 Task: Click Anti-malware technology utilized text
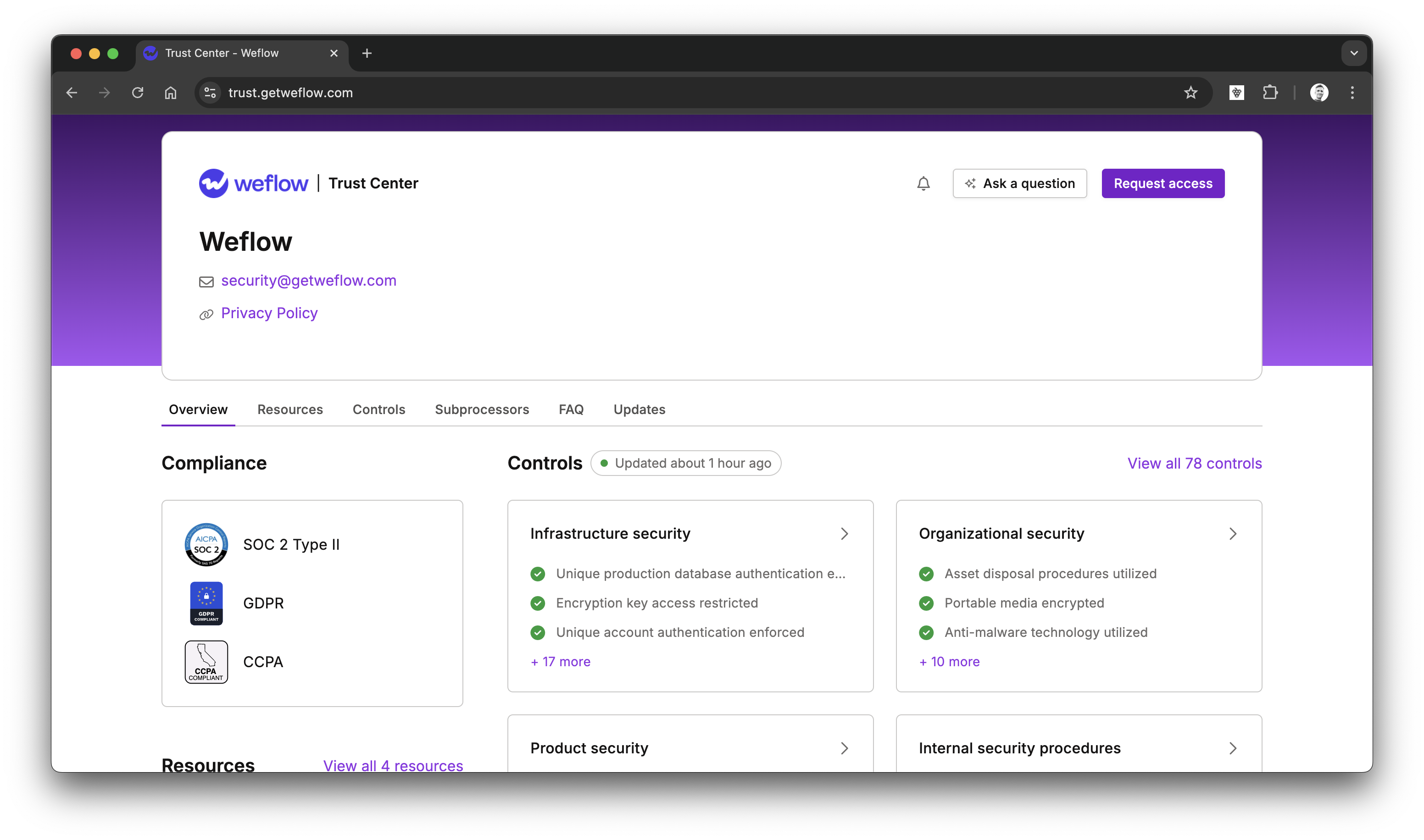(x=1046, y=633)
